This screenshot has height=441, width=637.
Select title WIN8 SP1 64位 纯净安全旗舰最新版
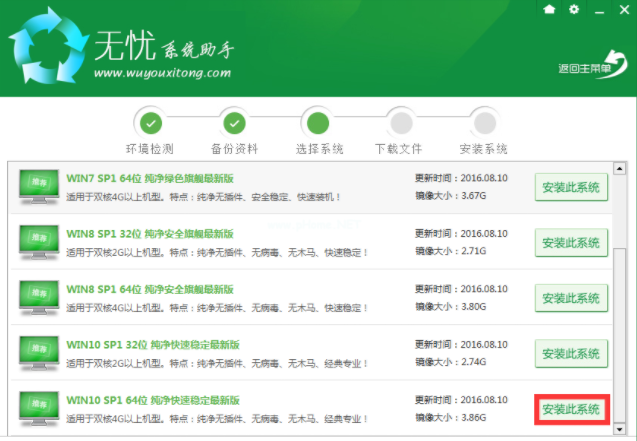coord(150,289)
